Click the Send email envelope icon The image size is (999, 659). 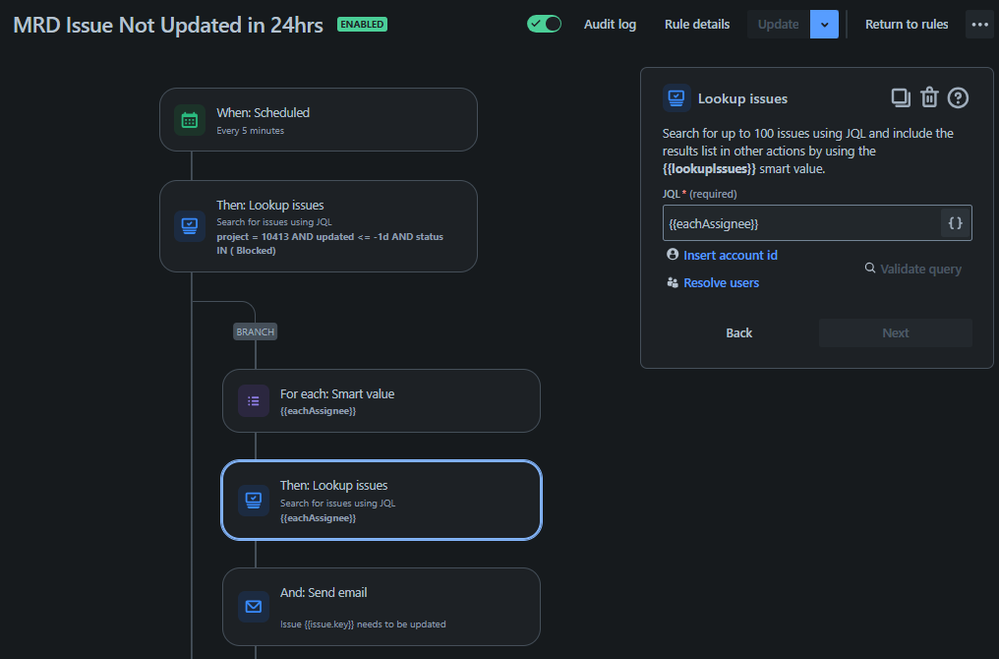[x=253, y=606]
